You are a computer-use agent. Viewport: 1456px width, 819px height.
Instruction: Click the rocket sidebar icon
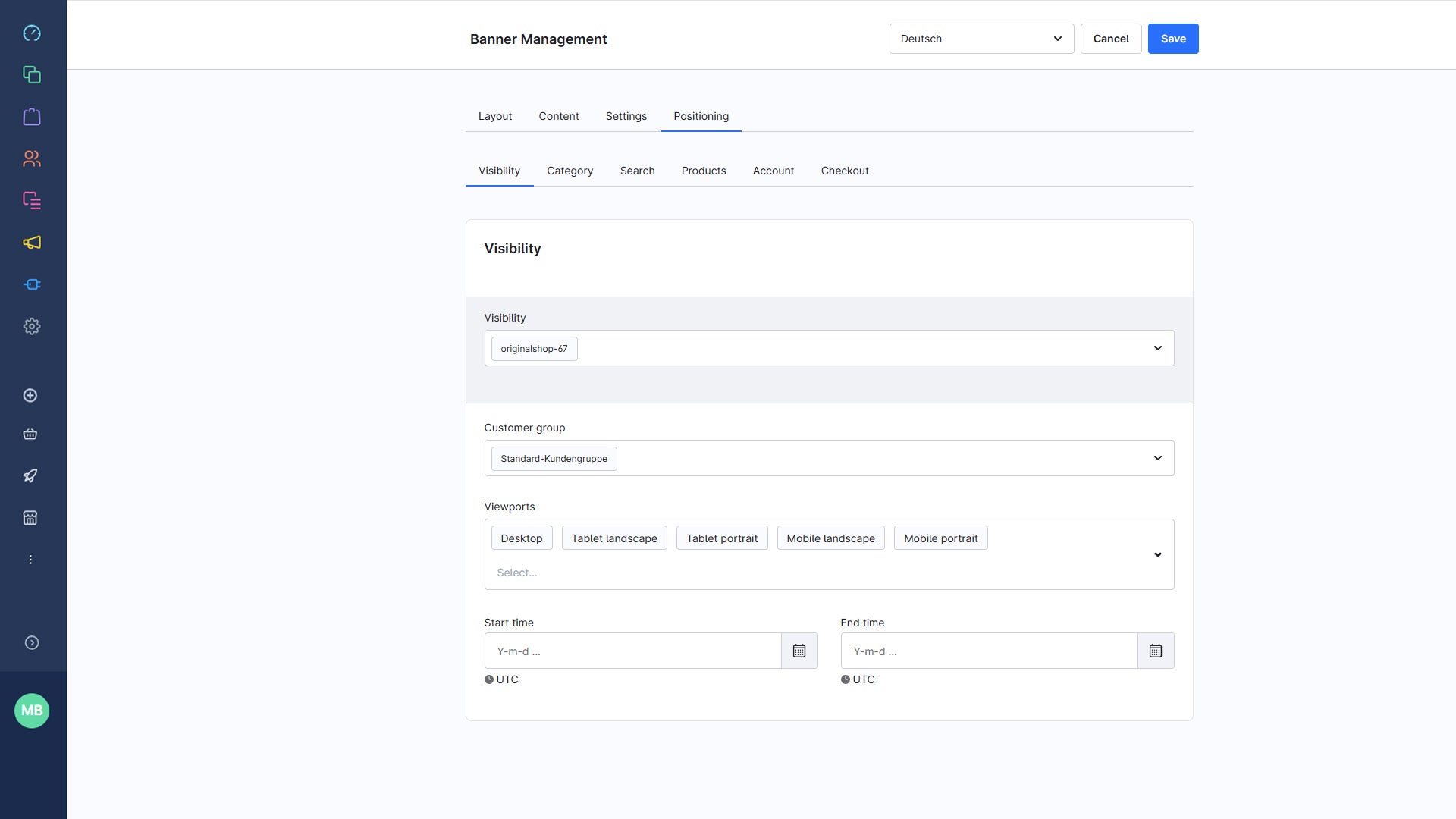click(30, 475)
